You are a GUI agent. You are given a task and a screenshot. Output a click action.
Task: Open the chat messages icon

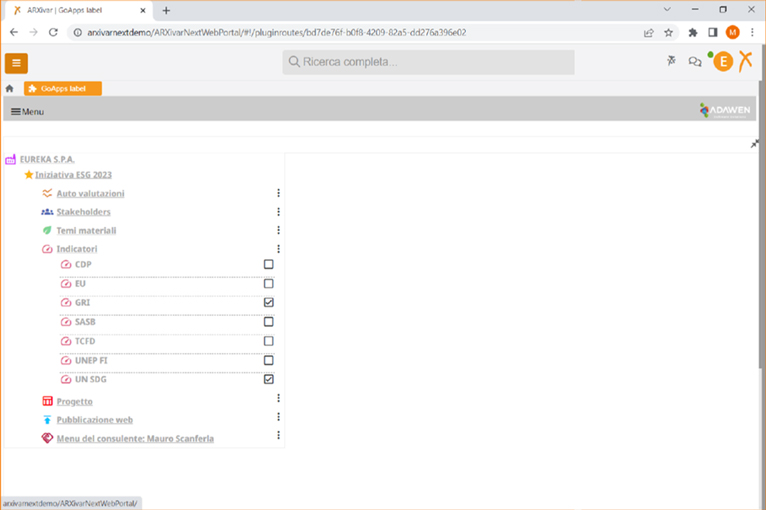coord(695,62)
